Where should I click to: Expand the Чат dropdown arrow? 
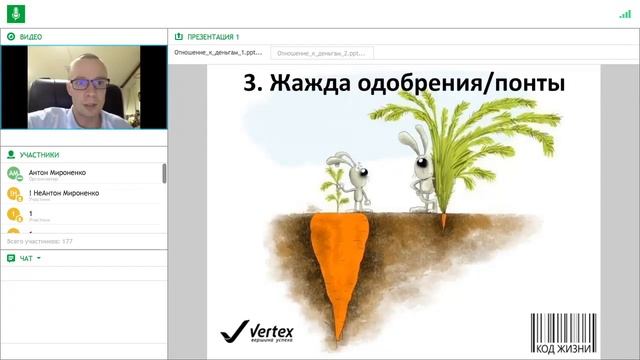[x=39, y=258]
